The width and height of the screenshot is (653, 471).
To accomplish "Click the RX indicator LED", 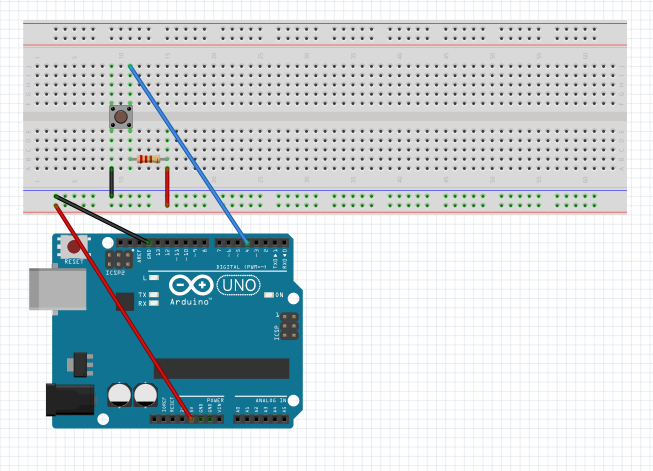I will [x=154, y=303].
